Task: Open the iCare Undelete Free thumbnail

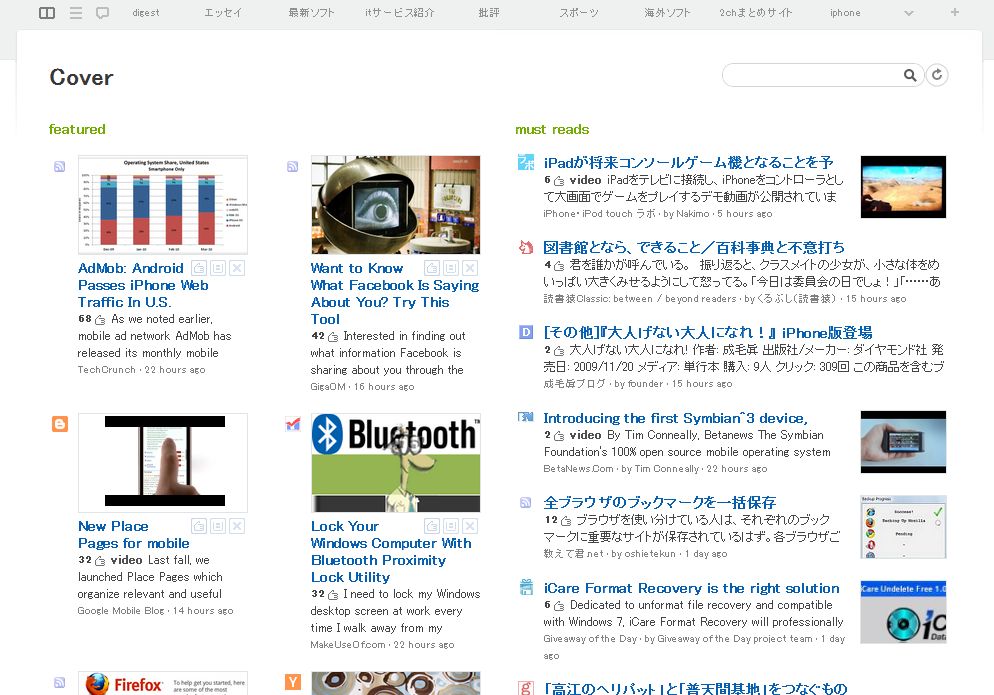Action: 903,613
